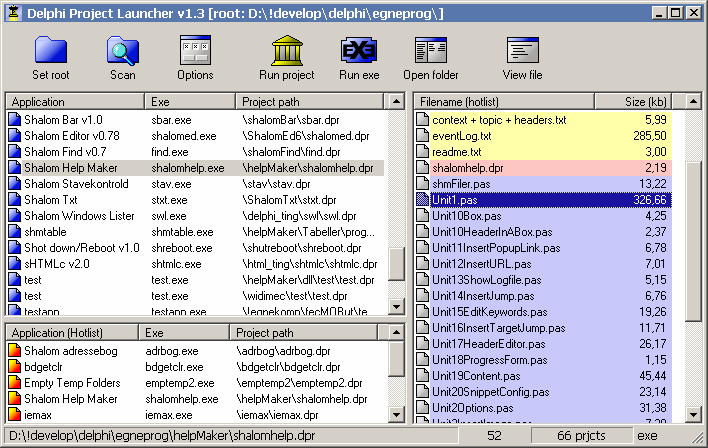
Task: Click the View file toolbar icon
Action: pos(522,50)
